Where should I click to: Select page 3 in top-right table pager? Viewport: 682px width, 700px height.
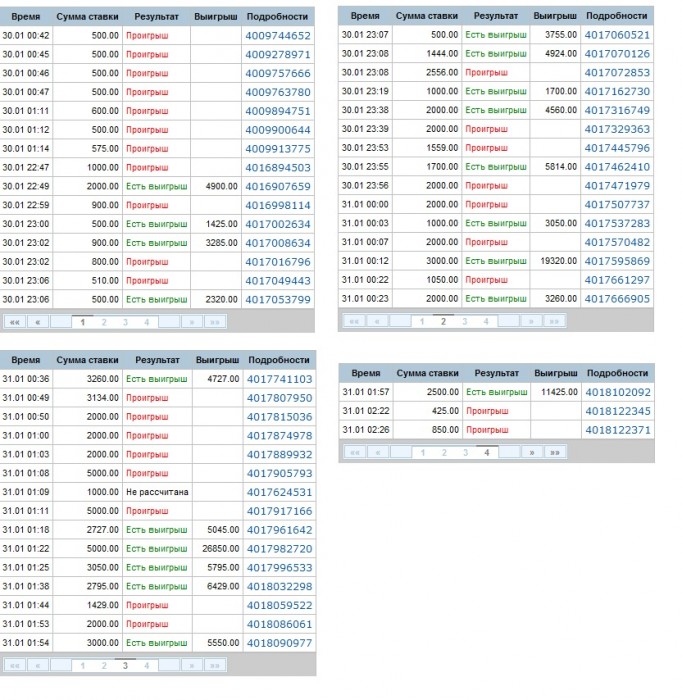click(x=465, y=321)
